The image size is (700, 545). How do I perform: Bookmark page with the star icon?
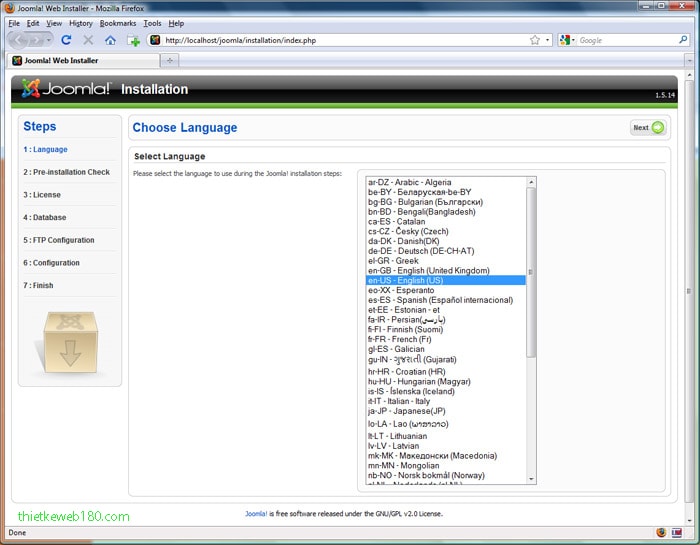[535, 40]
